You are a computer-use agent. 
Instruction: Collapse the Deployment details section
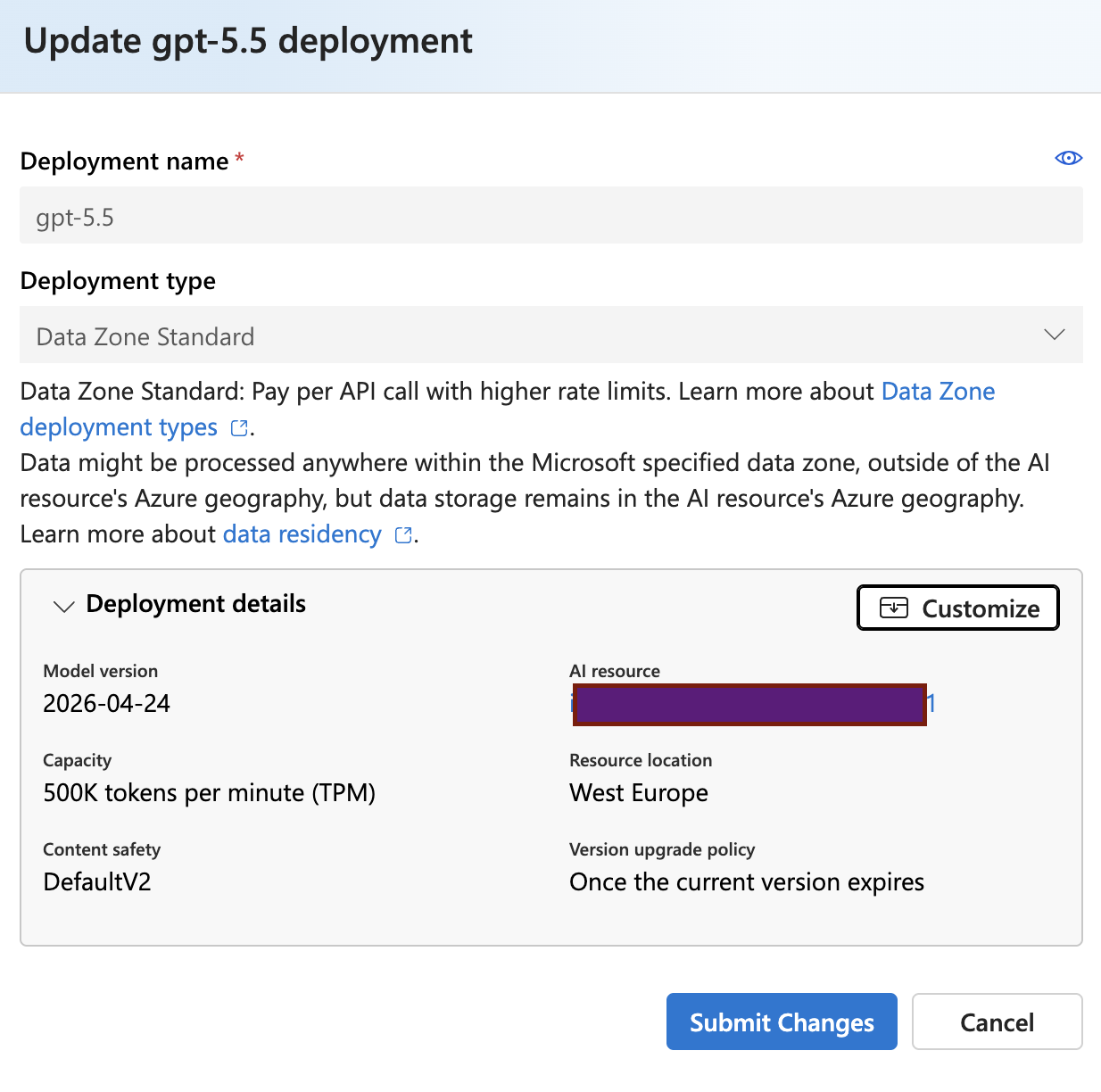[x=63, y=607]
